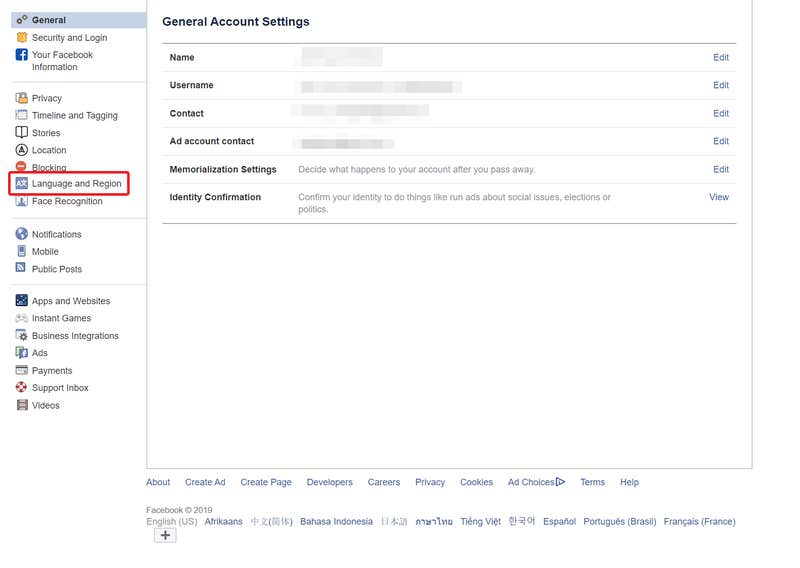Viewport: 800px width, 568px height.
Task: Open Instant Games settings
Action: 61,318
